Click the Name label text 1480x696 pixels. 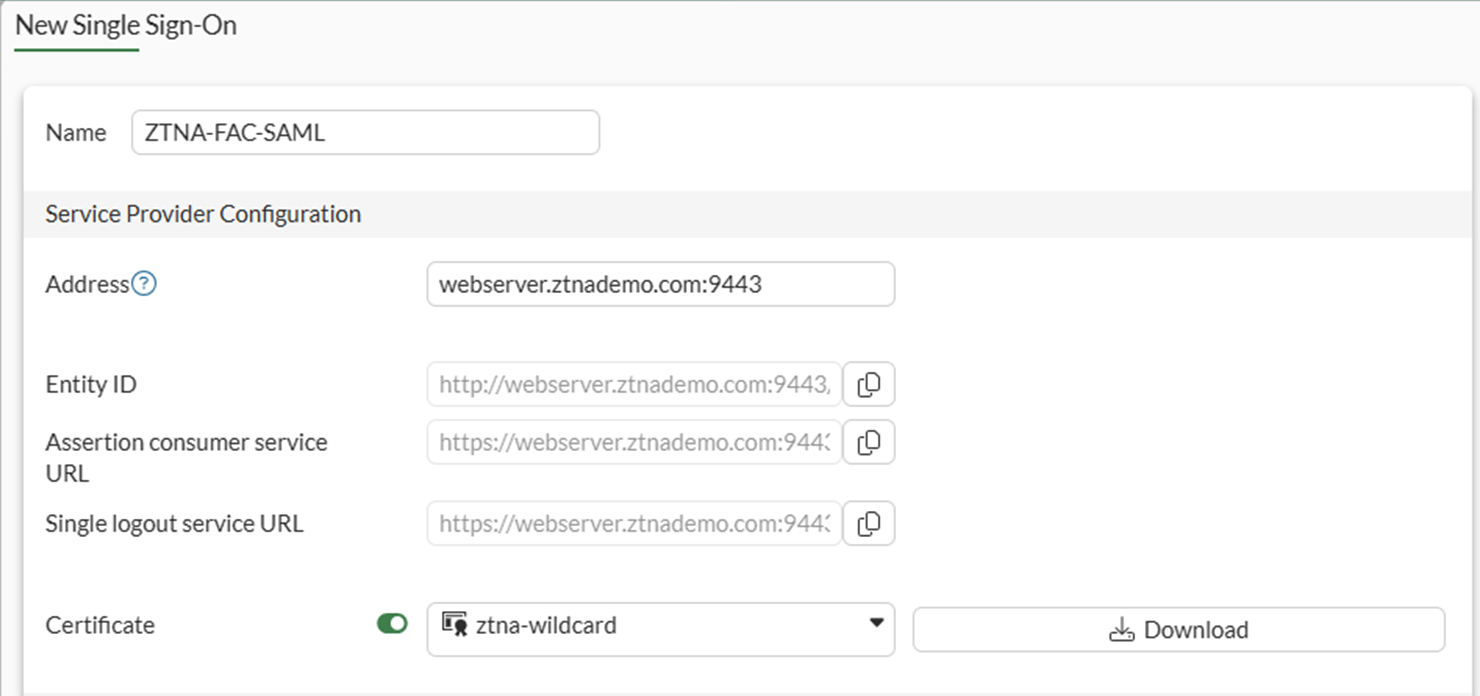coord(76,133)
